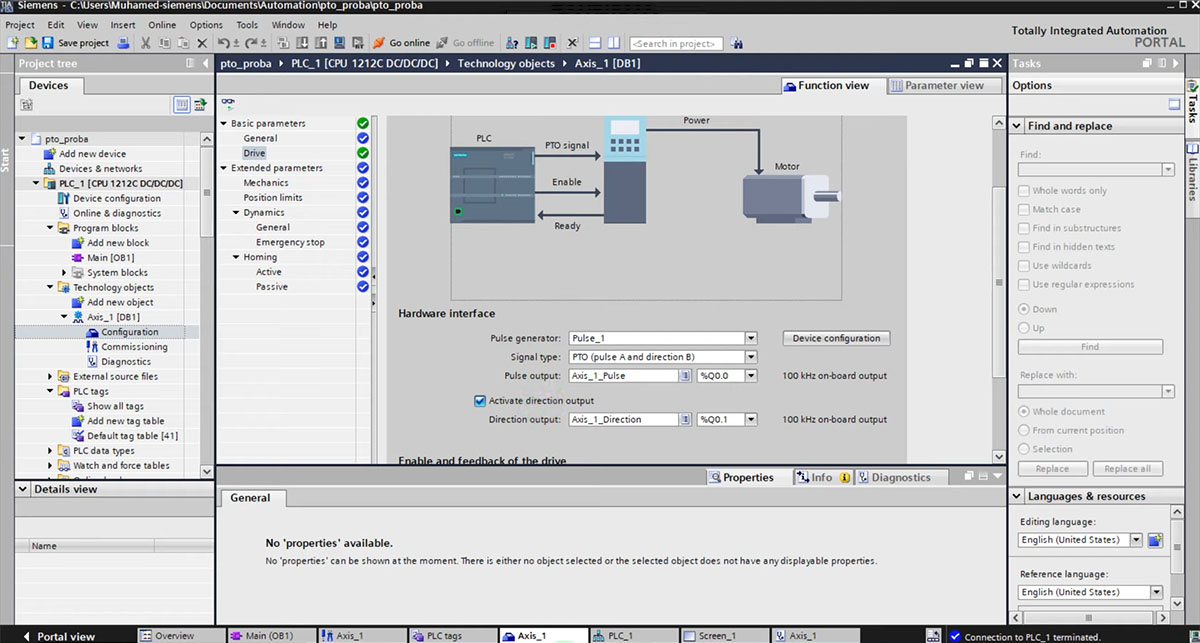Click the Show all tags item
1200x643 pixels.
115,406
